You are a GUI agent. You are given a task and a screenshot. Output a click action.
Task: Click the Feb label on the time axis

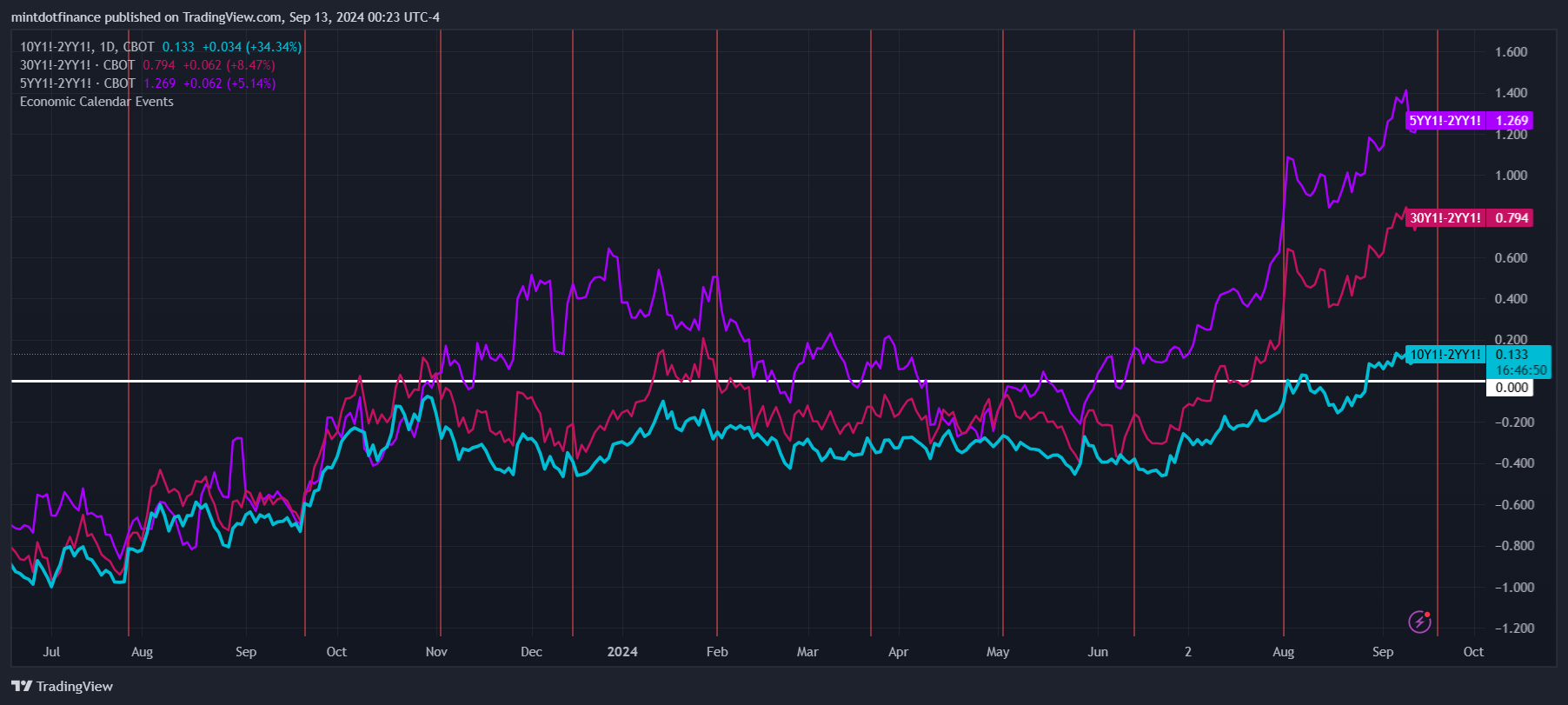tap(717, 652)
